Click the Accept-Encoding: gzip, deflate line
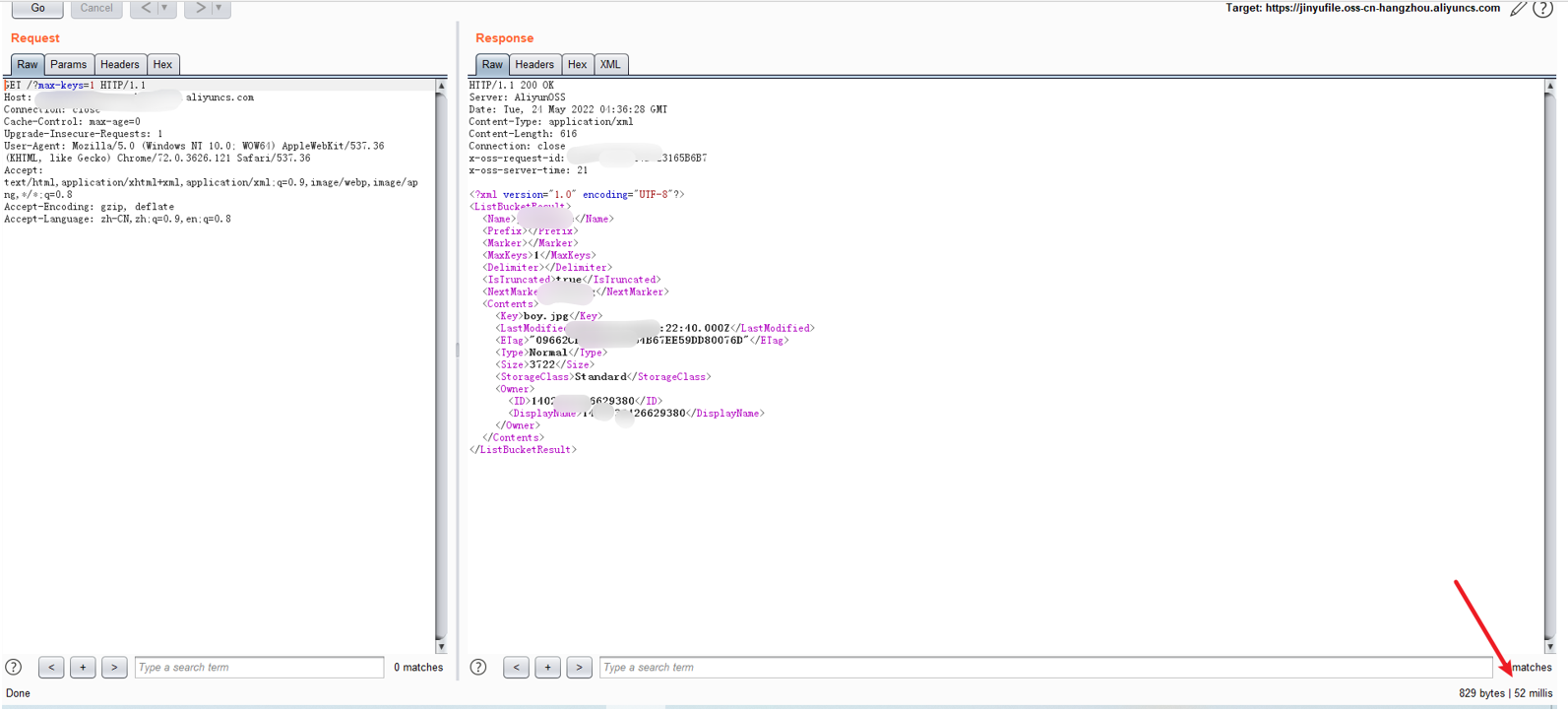This screenshot has height=711, width=1568. click(x=89, y=207)
